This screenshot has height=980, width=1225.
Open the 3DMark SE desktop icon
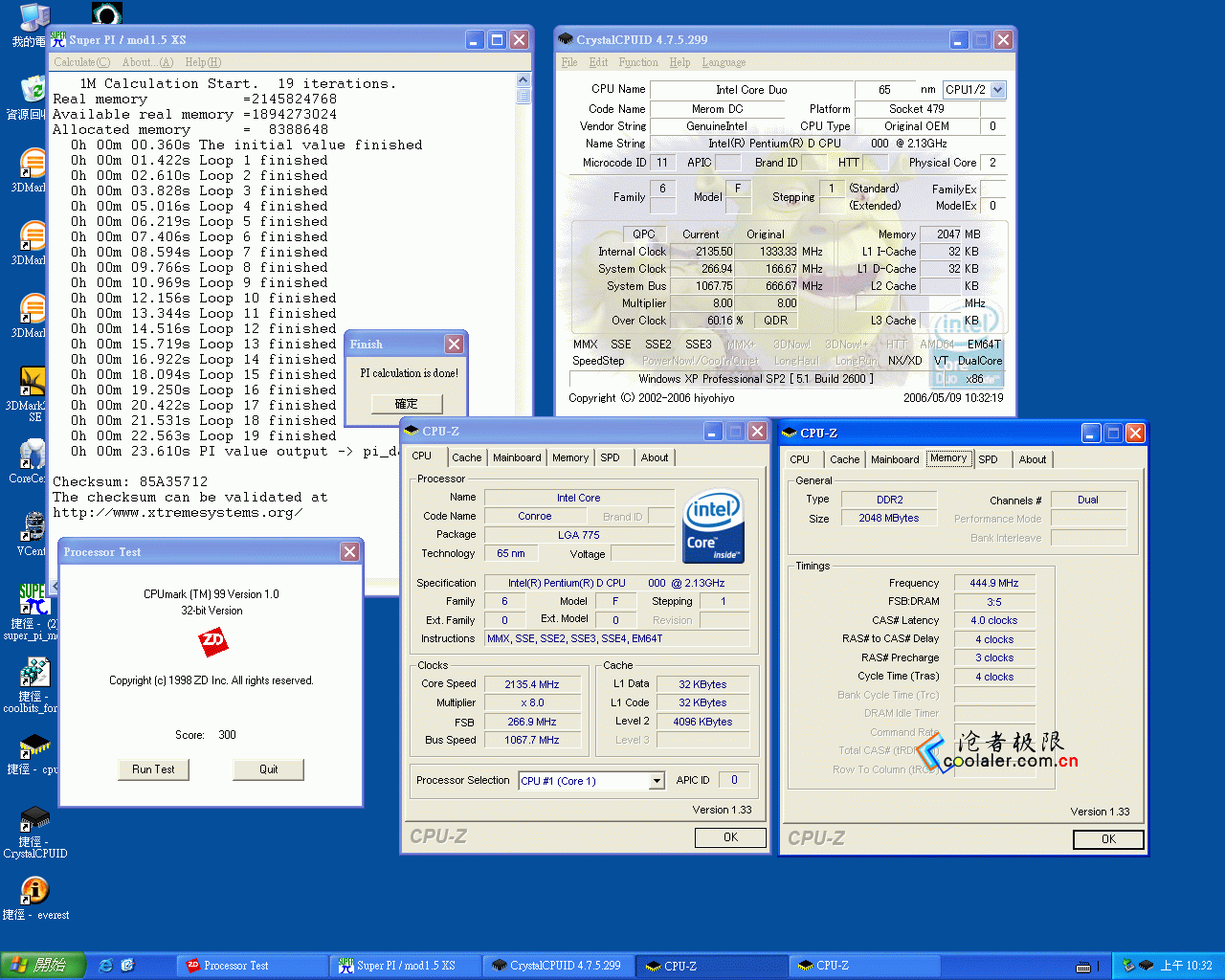coord(32,382)
